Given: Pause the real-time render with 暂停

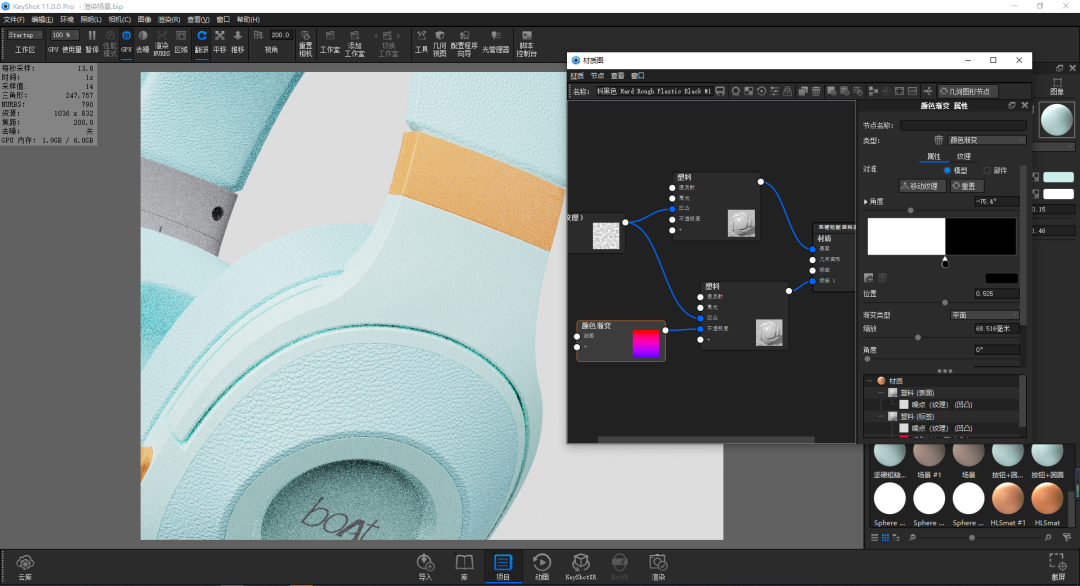Looking at the screenshot, I should point(92,42).
